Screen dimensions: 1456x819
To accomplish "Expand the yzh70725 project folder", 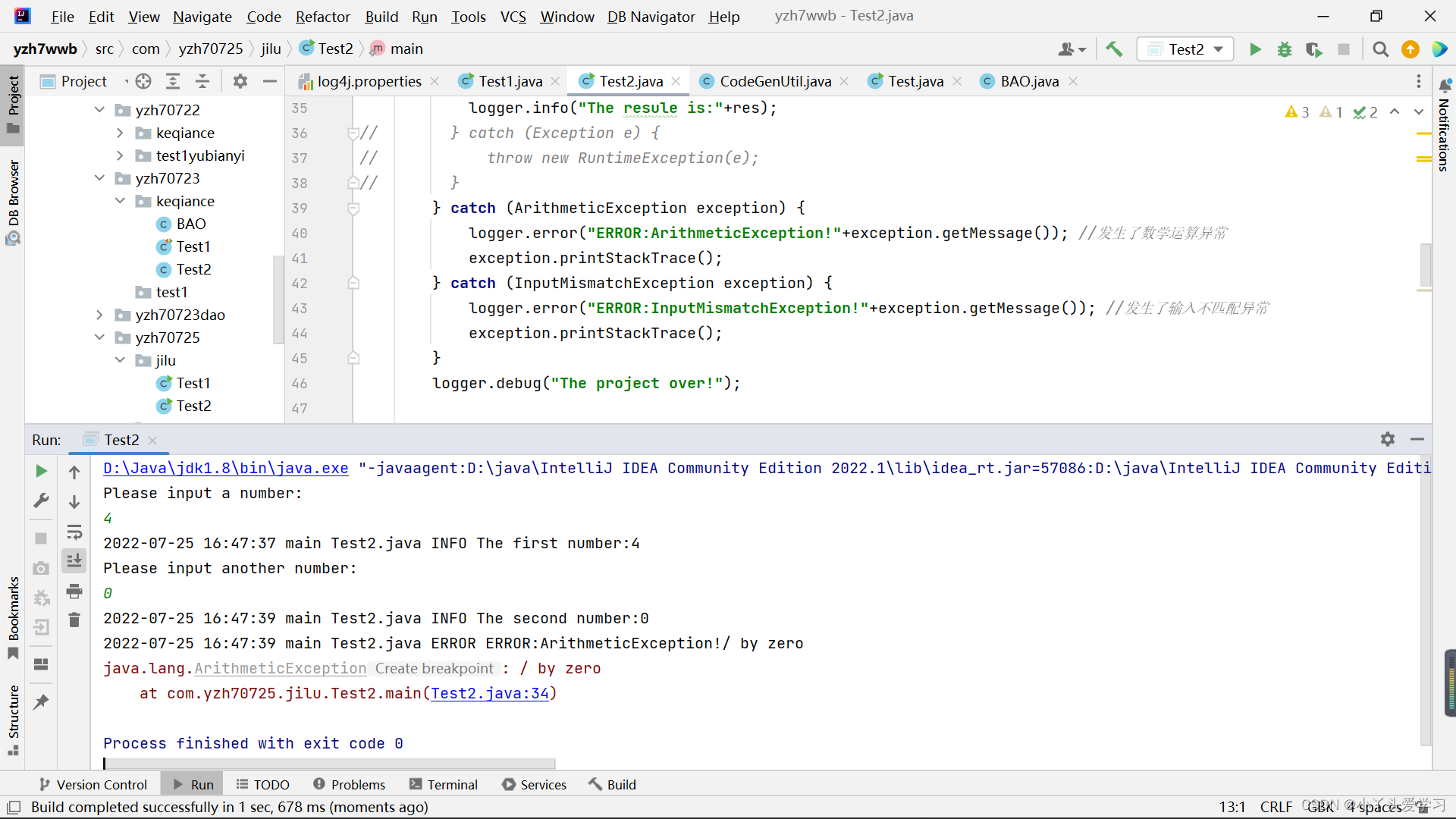I will pyautogui.click(x=101, y=337).
